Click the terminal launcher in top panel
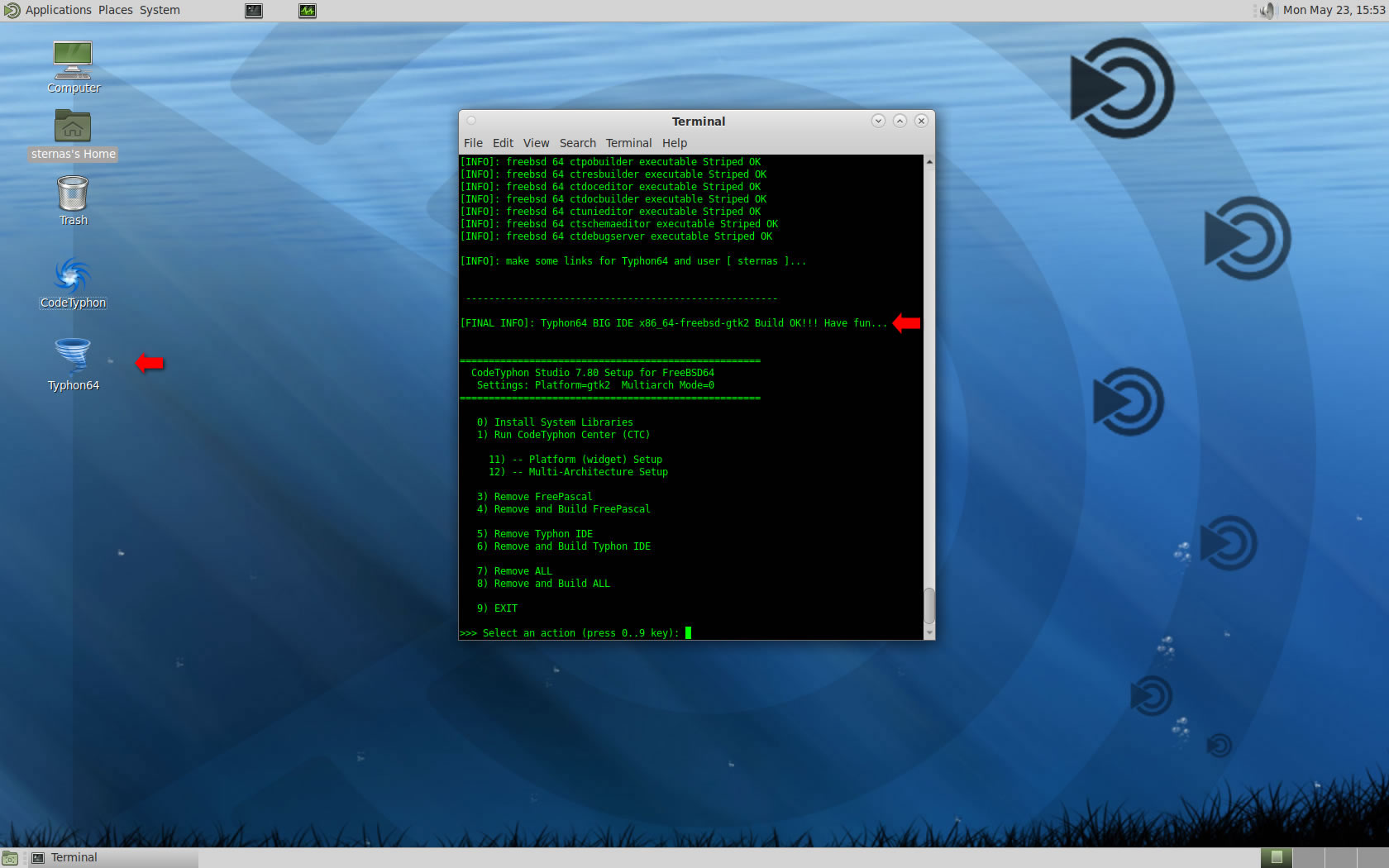Viewport: 1389px width, 868px height. [254, 11]
